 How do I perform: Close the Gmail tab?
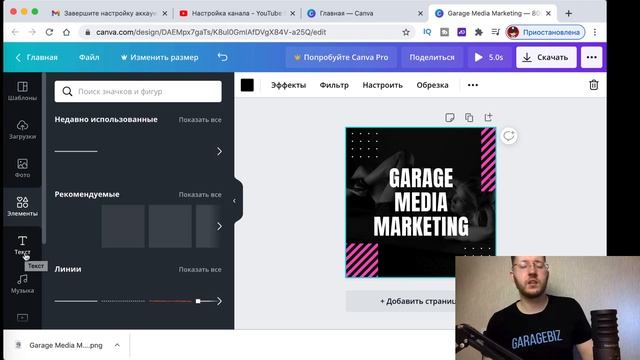(x=164, y=13)
